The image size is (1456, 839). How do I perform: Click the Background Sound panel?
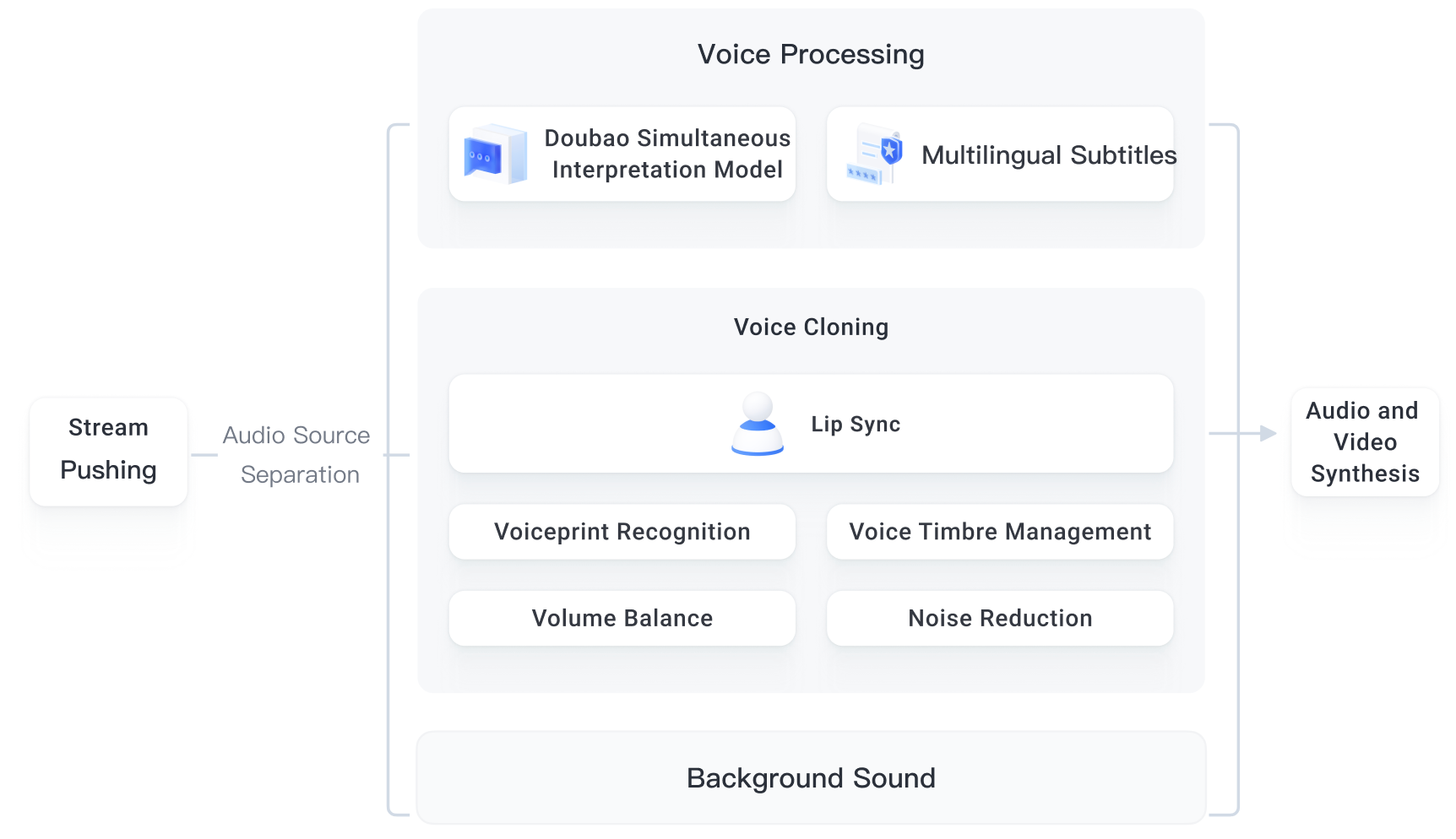click(x=811, y=777)
